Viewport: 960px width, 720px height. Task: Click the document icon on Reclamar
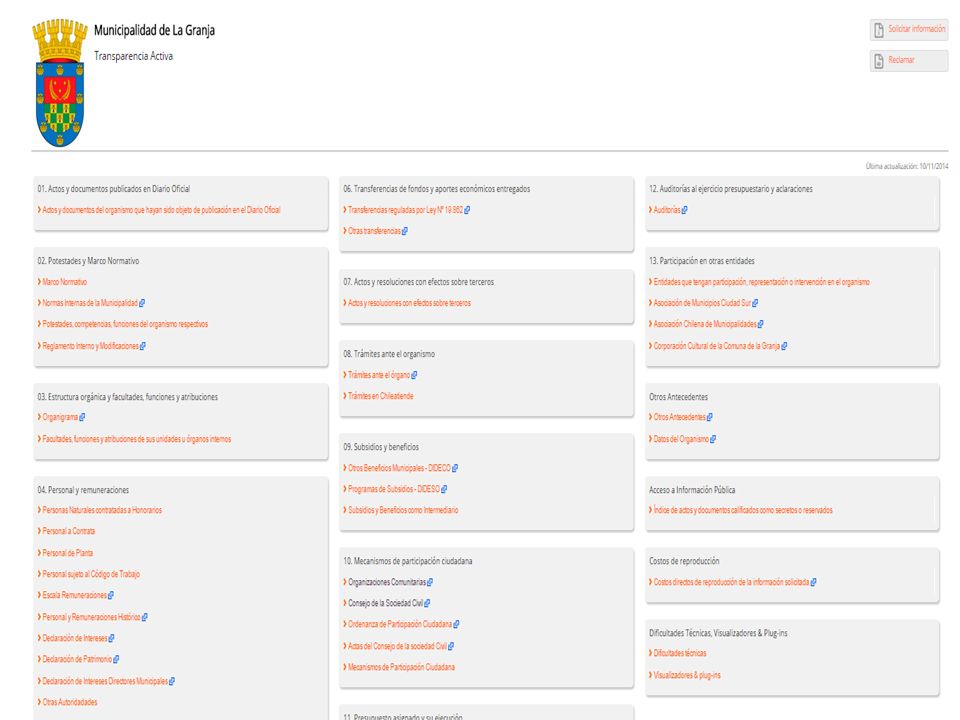[879, 61]
